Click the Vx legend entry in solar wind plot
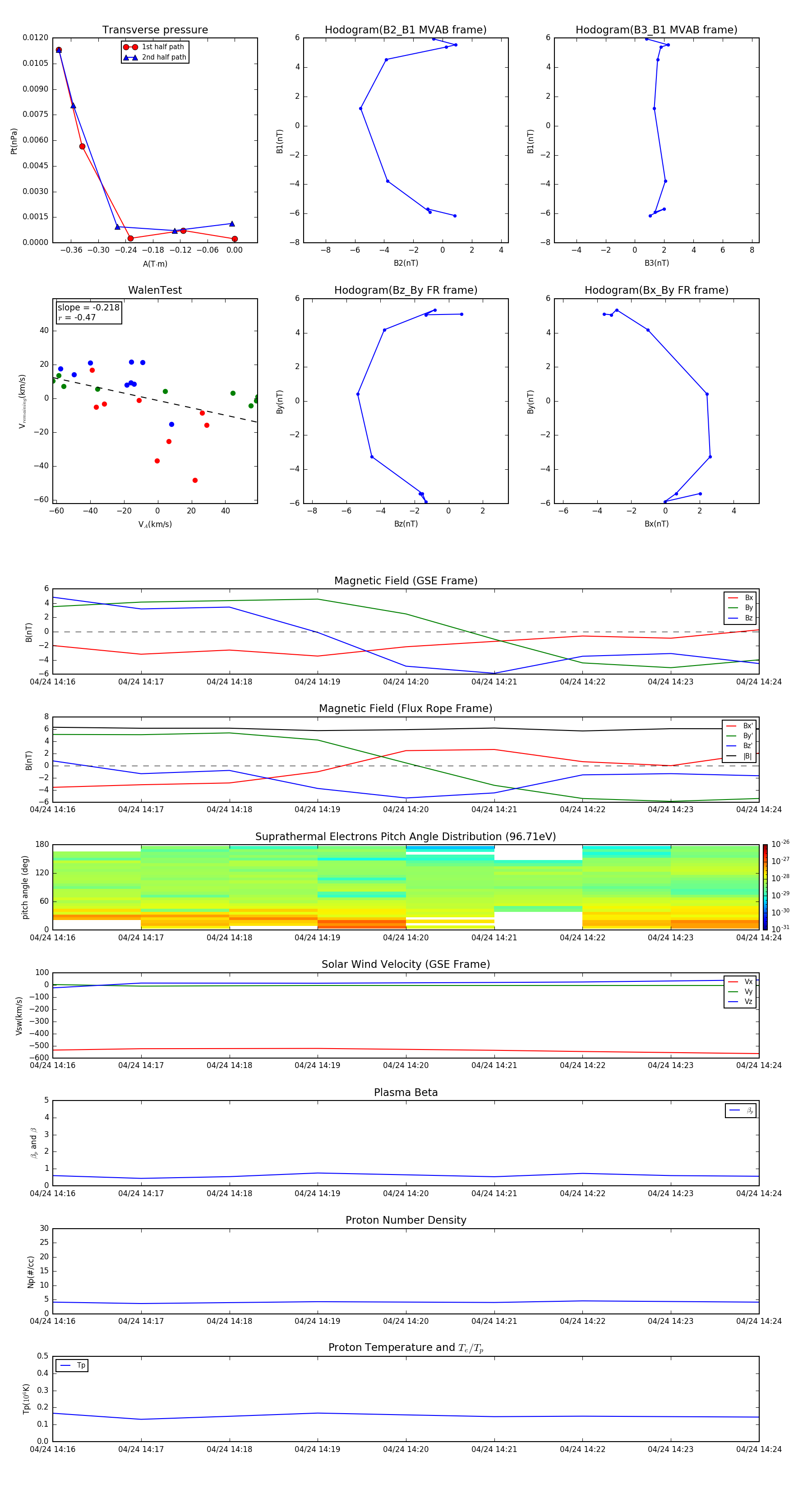 click(740, 981)
